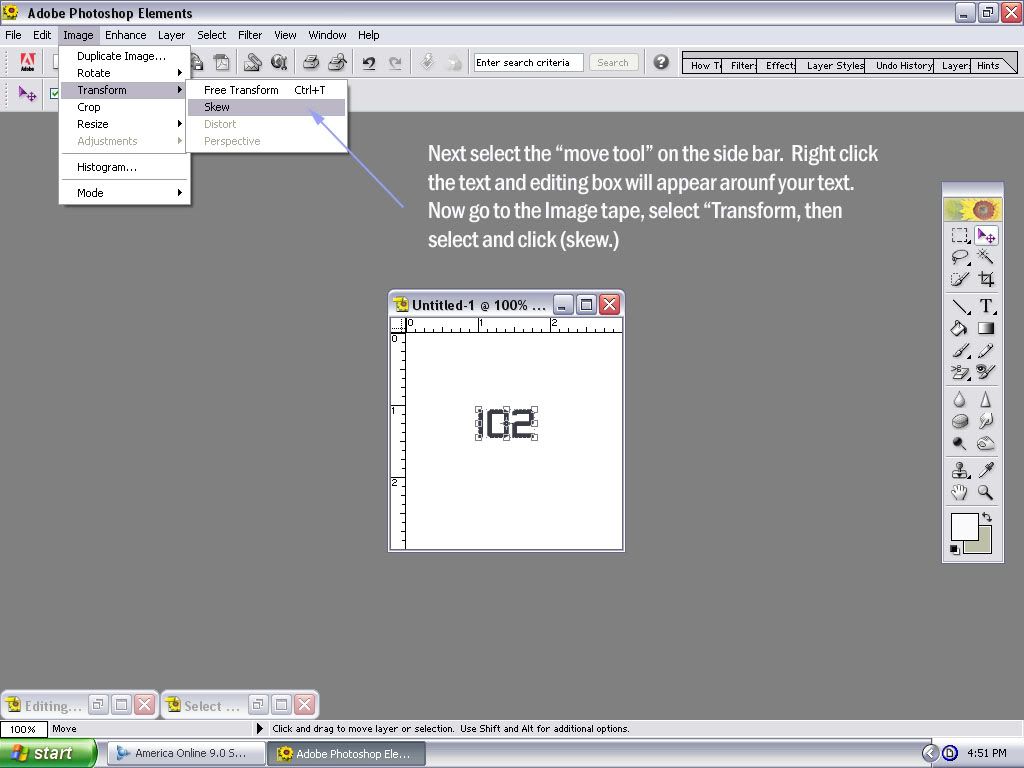Choose Free Transform from the submenu
The image size is (1024, 768).
[x=266, y=90]
